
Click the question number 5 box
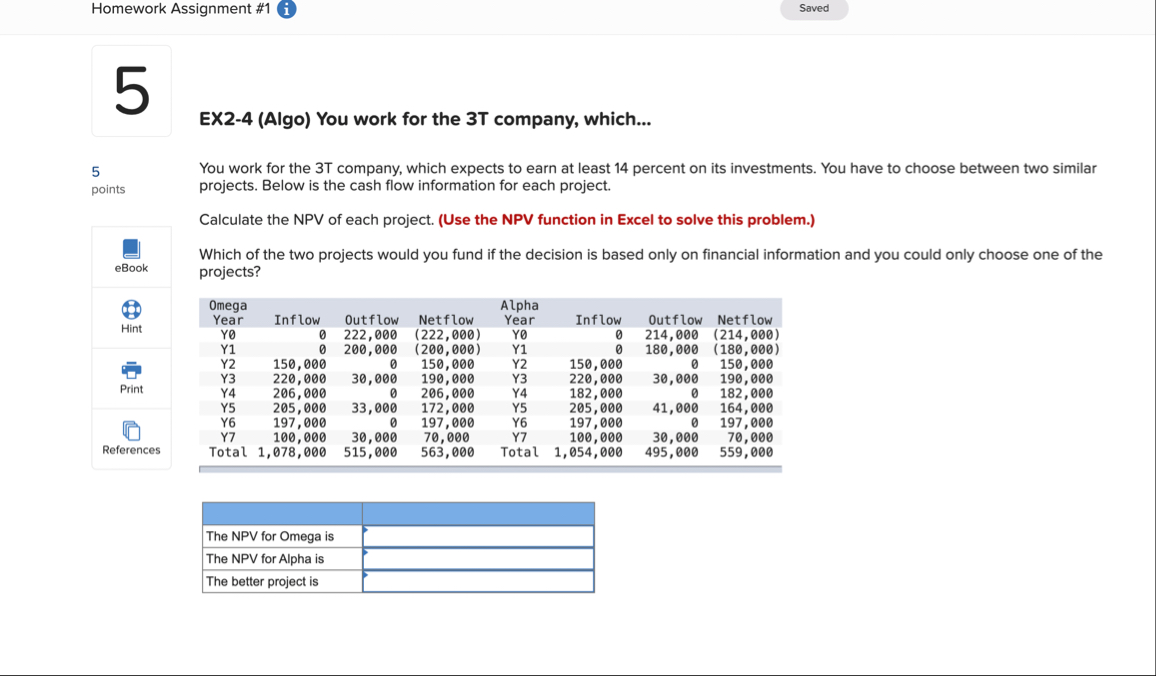click(131, 90)
